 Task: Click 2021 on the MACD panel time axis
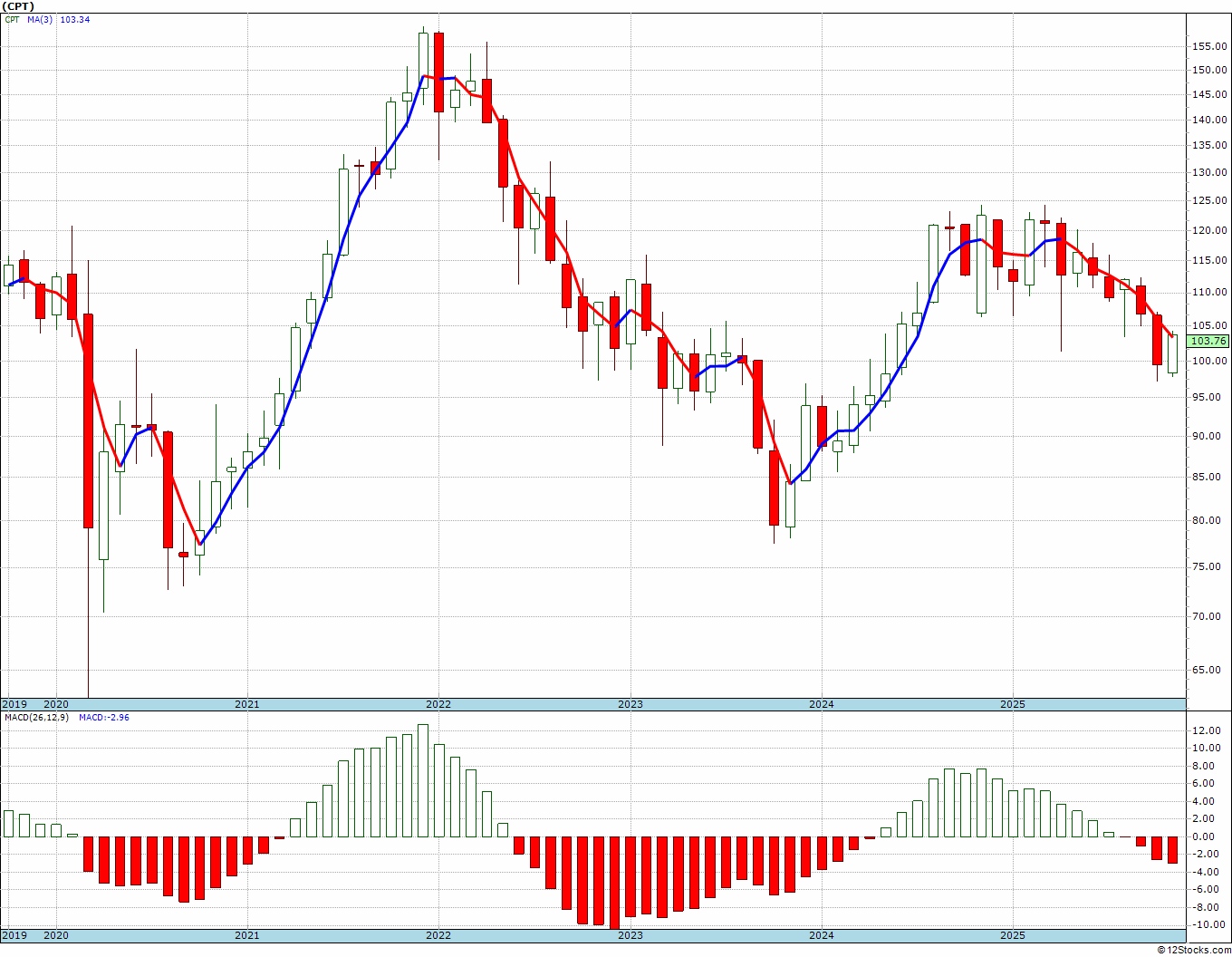pyautogui.click(x=247, y=936)
